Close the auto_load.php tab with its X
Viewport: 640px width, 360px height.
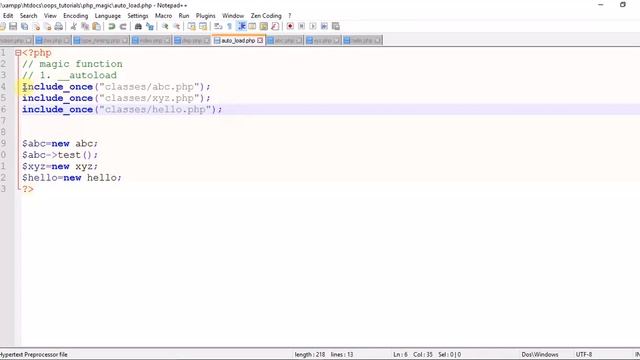(260, 40)
